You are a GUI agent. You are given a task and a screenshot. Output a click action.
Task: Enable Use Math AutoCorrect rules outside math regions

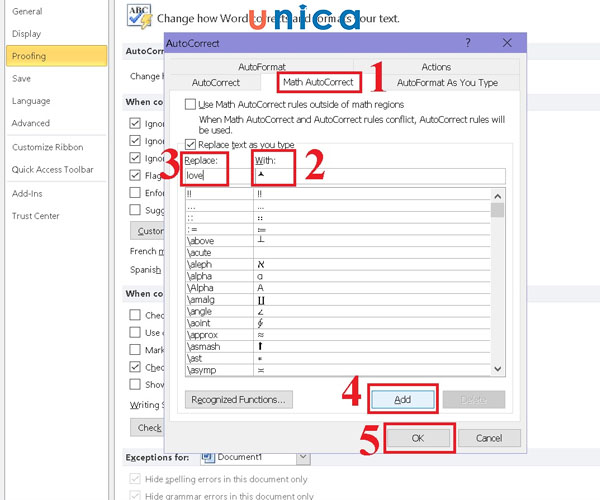(x=192, y=104)
